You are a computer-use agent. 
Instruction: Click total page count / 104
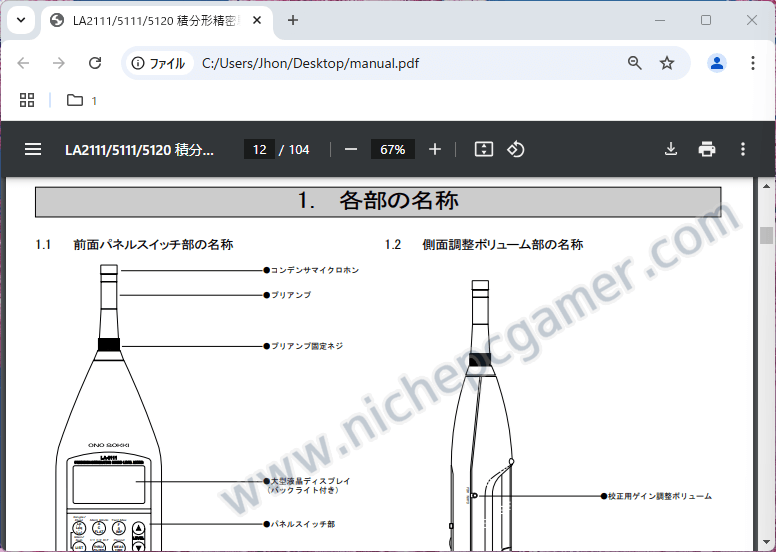coord(294,150)
